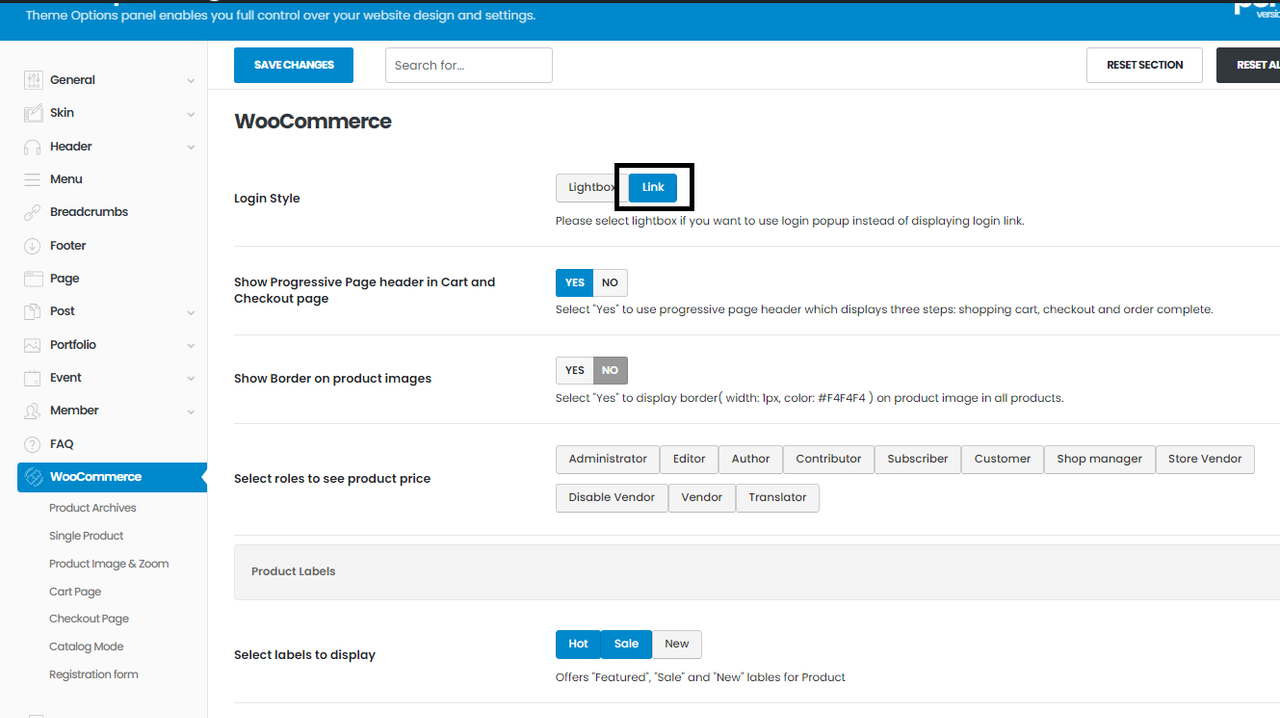This screenshot has width=1280, height=718.
Task: Click the Reset All button
Action: tap(1250, 65)
